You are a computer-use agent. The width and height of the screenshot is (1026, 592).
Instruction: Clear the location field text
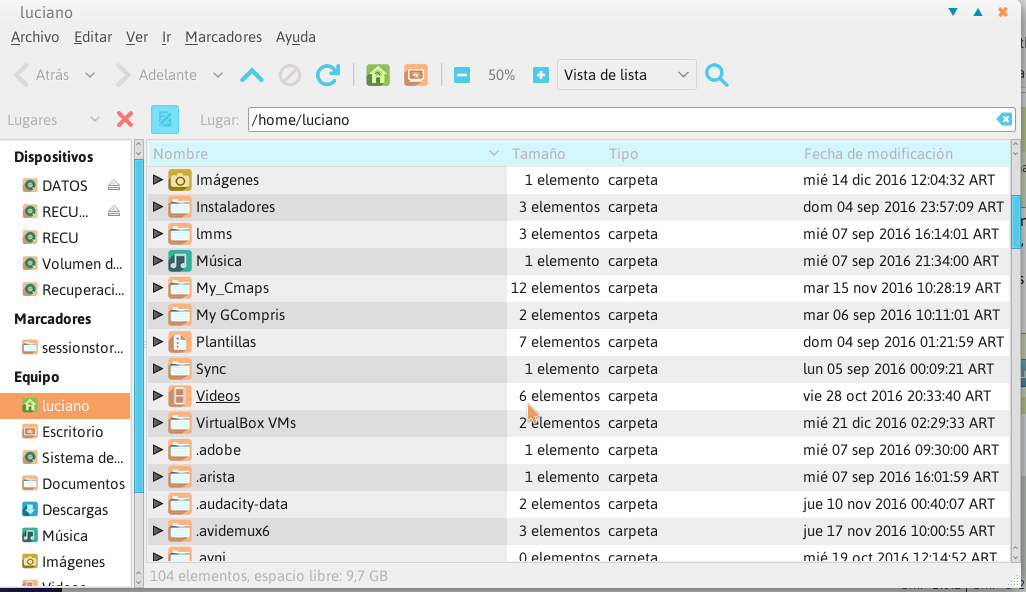pos(1004,119)
